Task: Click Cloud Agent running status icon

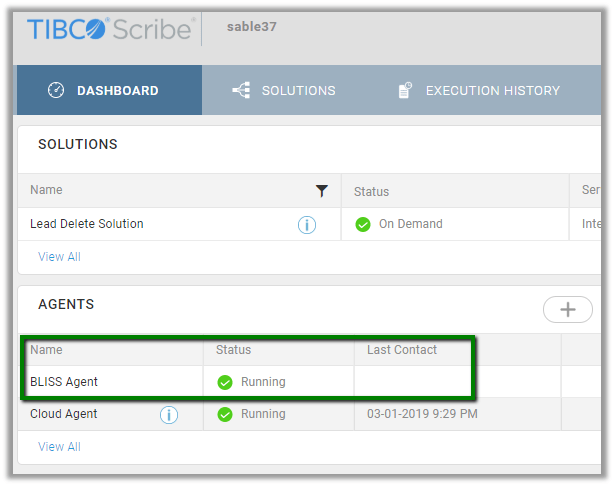Action: 225,414
